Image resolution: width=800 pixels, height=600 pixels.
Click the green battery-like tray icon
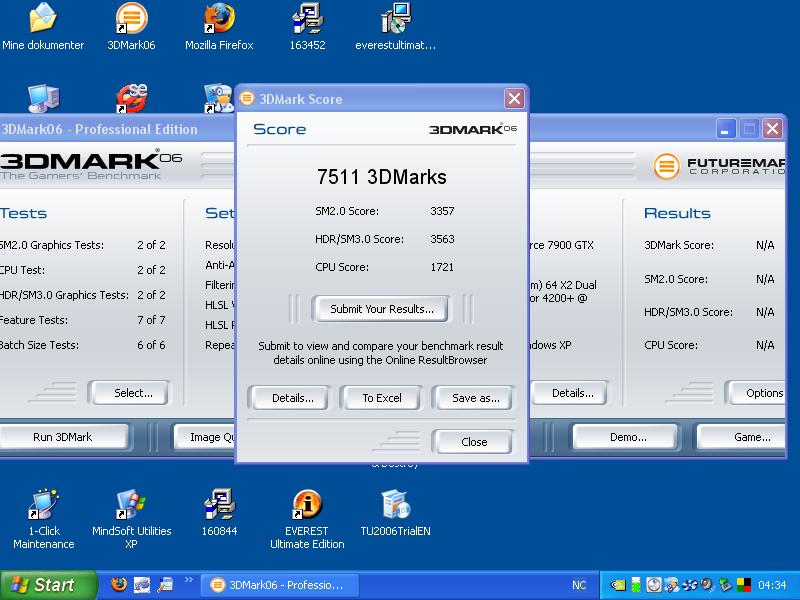coord(636,585)
